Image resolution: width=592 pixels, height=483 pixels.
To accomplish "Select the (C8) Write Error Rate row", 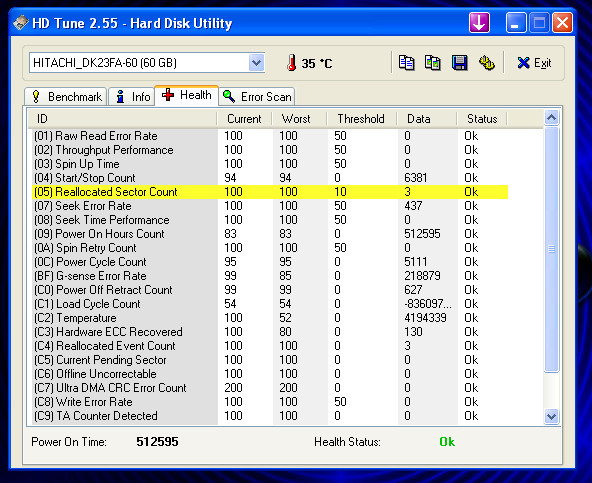I will (x=270, y=401).
